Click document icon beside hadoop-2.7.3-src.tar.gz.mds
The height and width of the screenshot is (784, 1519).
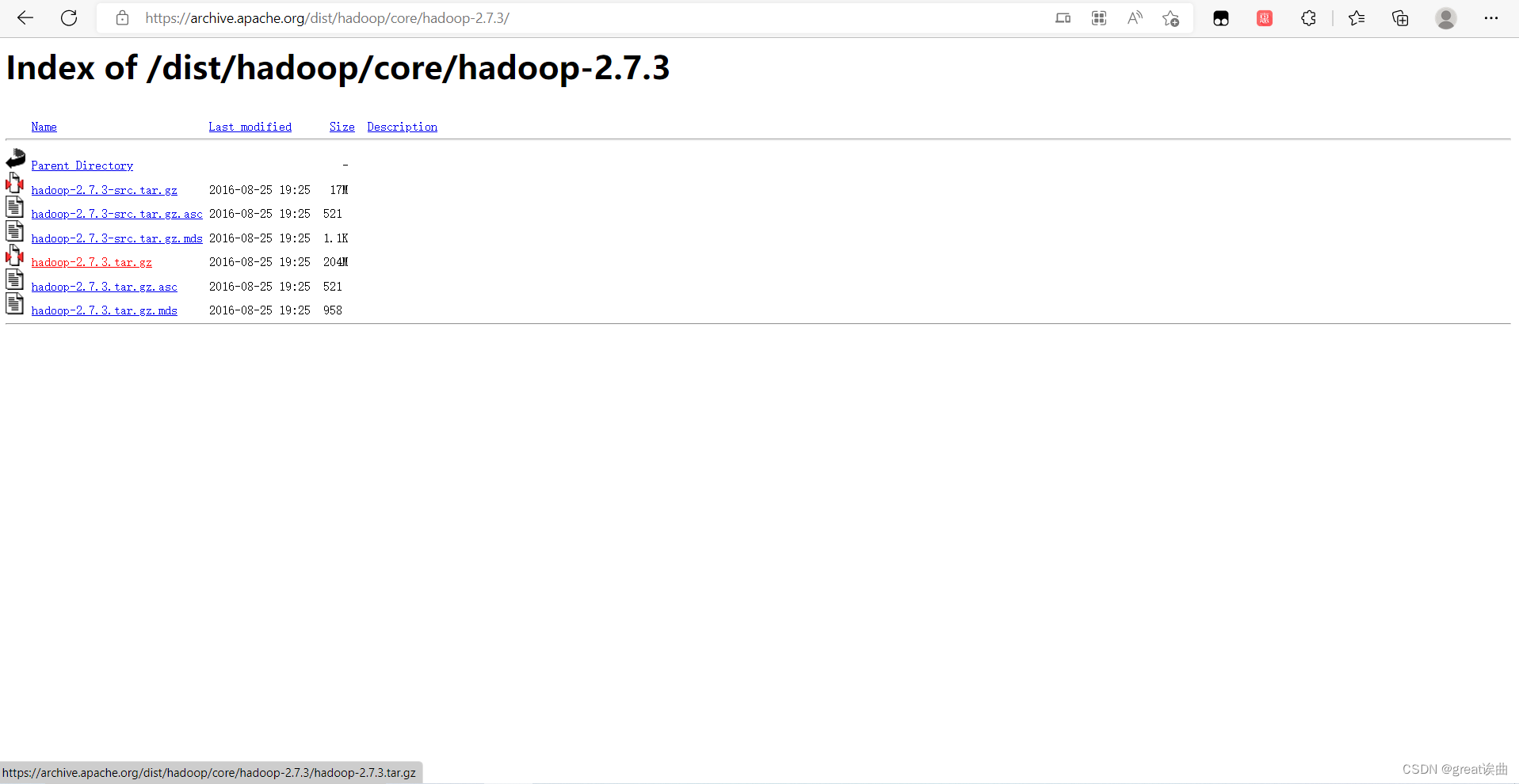15,231
